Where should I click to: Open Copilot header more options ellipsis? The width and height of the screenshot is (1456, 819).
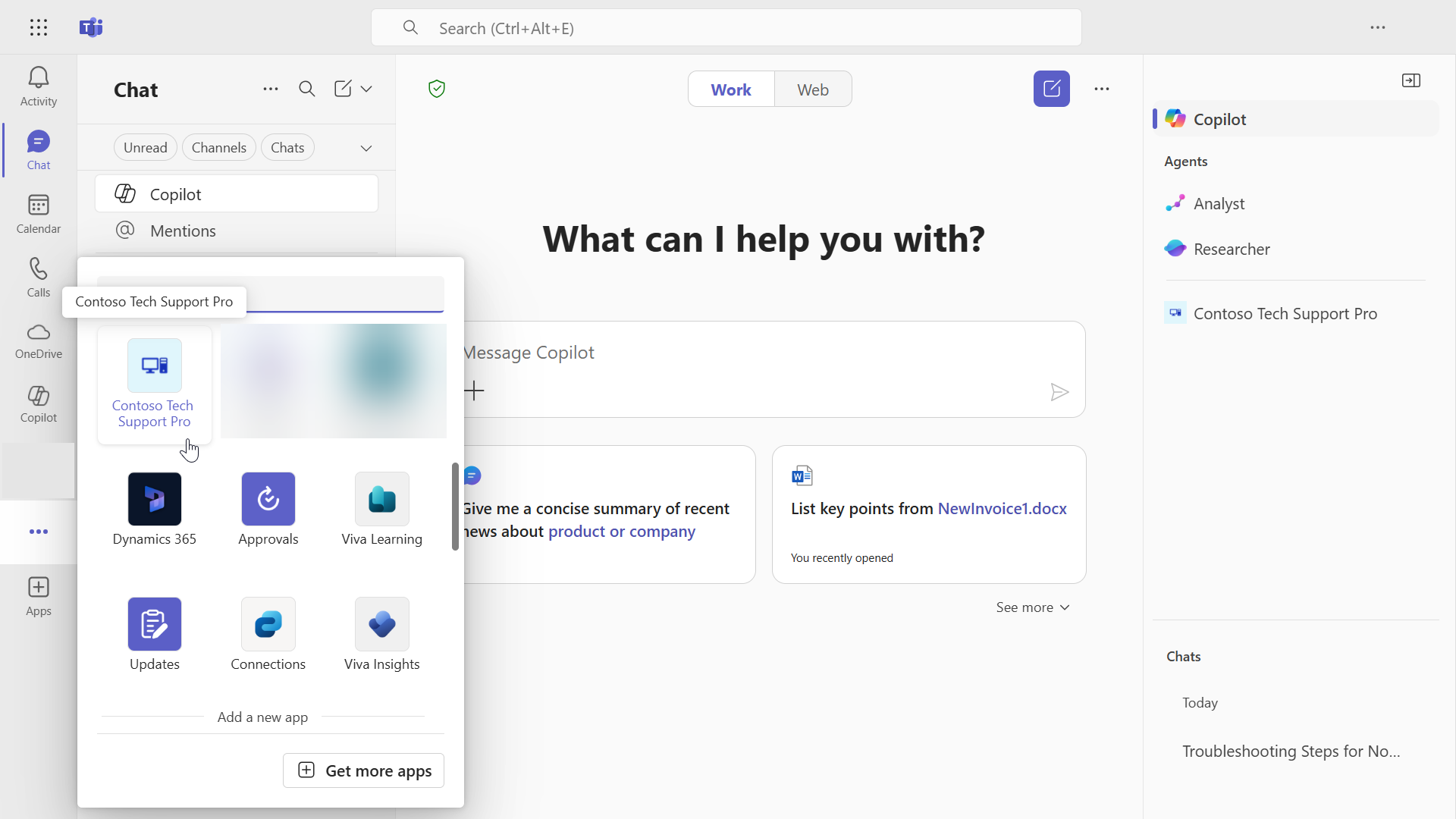(x=1102, y=89)
